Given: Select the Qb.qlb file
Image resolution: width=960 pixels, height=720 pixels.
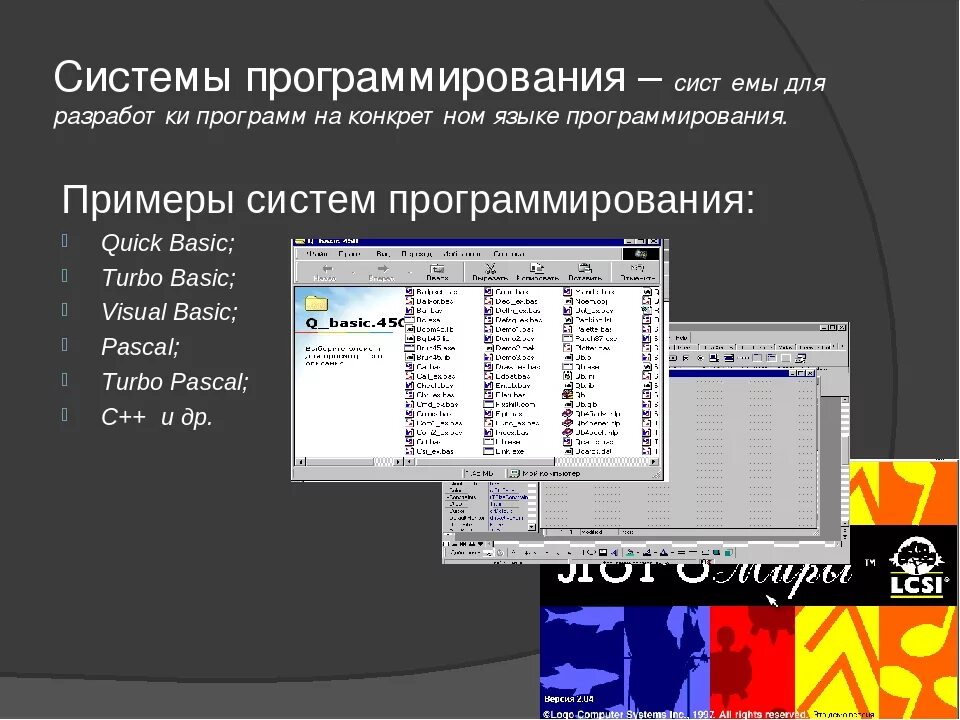Looking at the screenshot, I should (x=580, y=404).
